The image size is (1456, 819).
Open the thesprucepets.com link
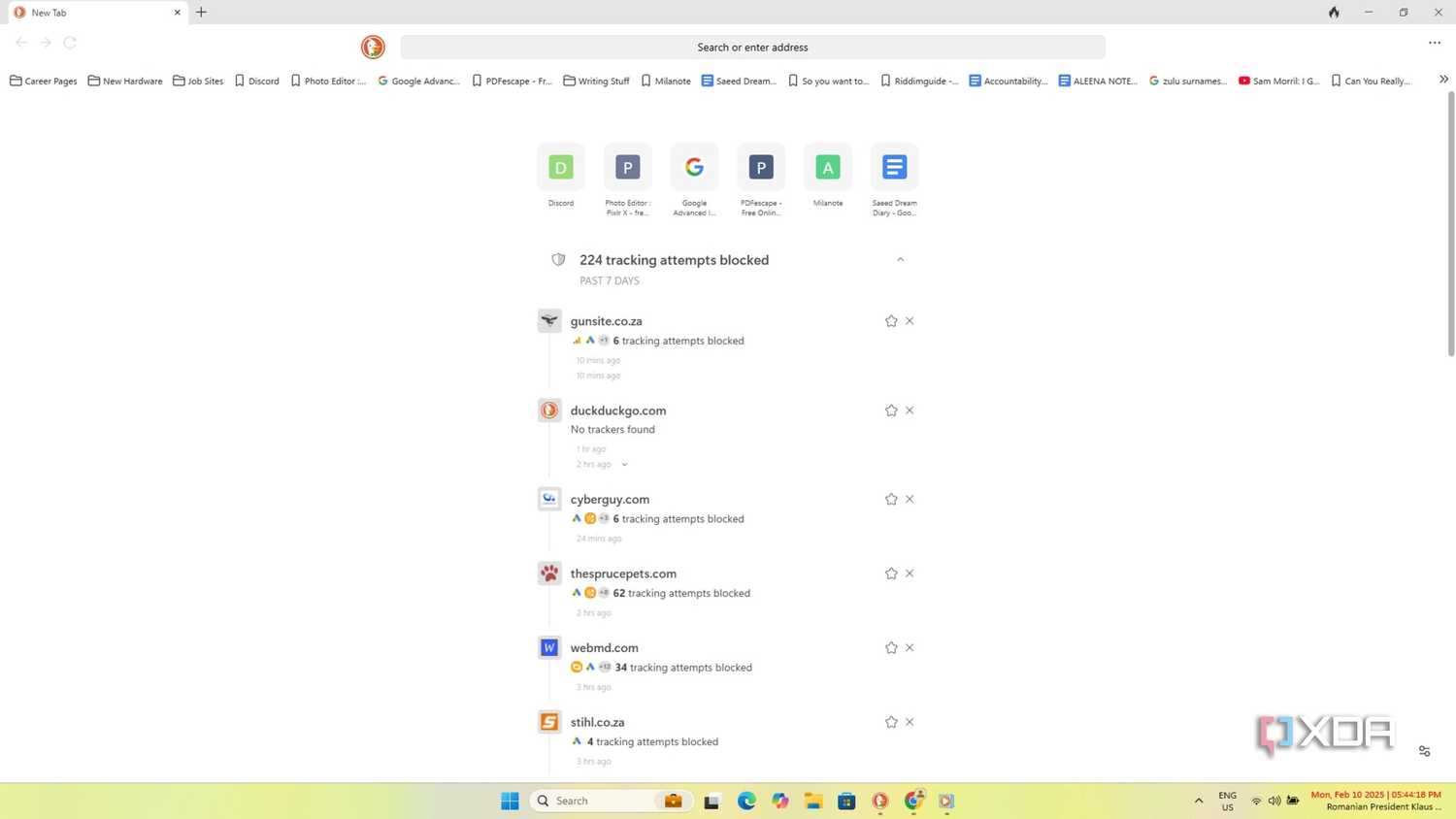click(x=623, y=573)
